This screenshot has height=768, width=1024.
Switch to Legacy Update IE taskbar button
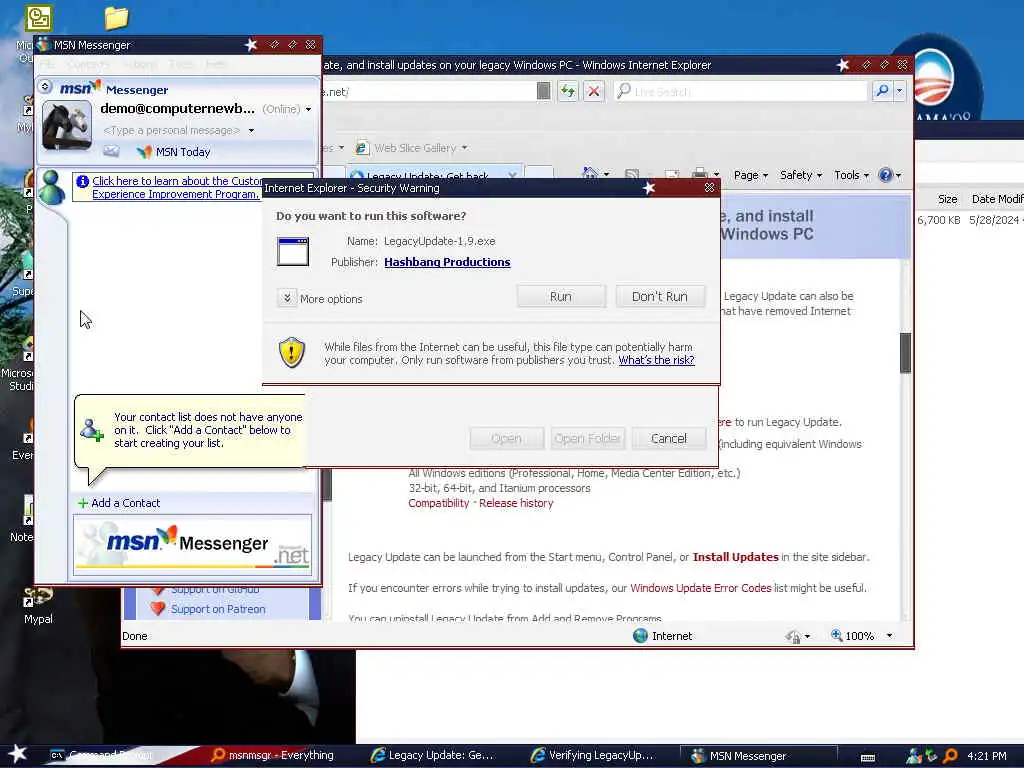click(432, 755)
